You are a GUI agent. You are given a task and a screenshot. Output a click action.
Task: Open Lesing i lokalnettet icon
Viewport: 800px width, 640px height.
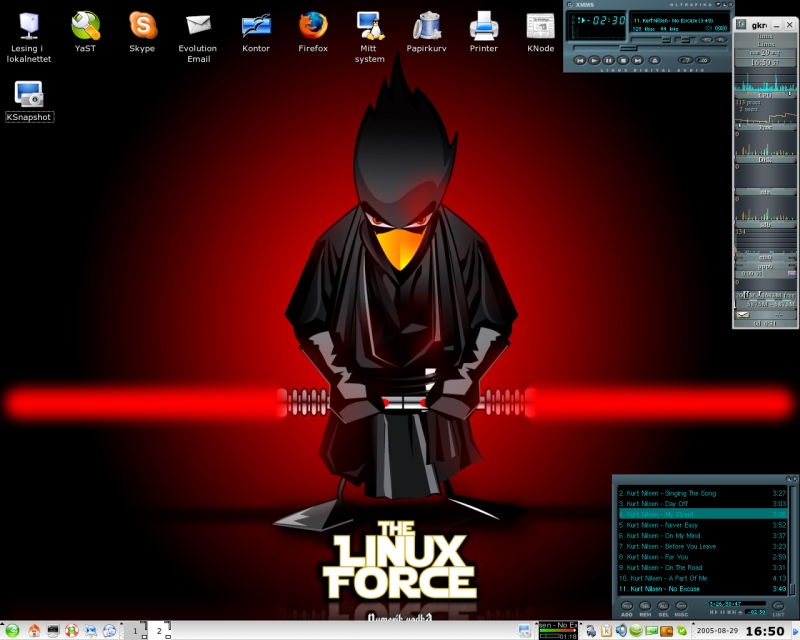(29, 37)
